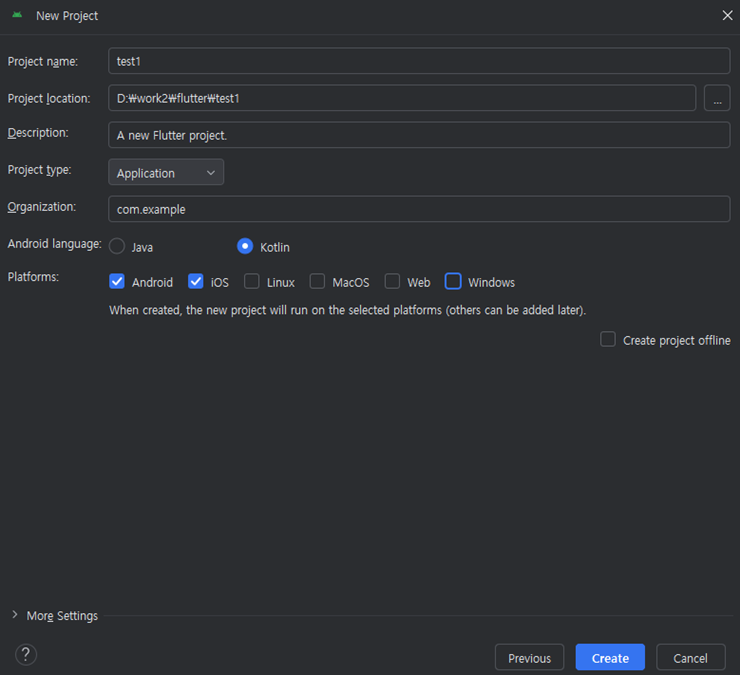Uncheck the iOS platform checkbox
740x675 pixels.
click(196, 282)
